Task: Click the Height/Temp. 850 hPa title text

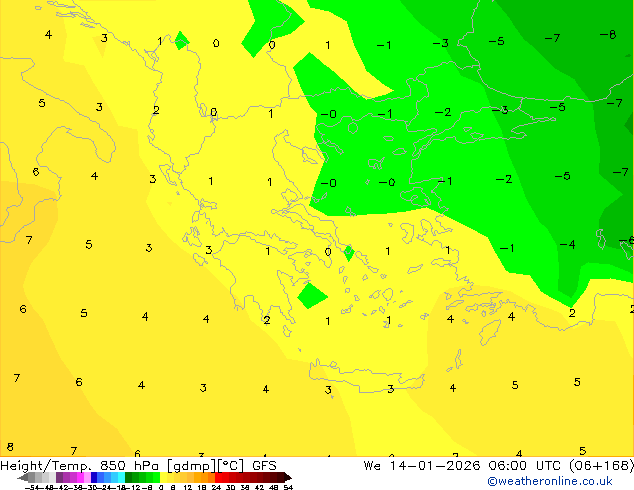Action: click(79, 466)
